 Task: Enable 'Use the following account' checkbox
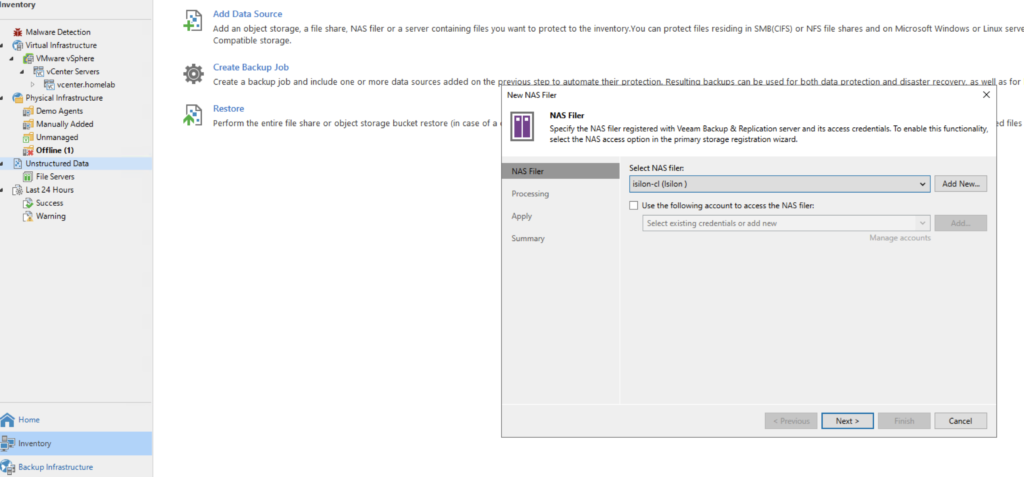pos(634,205)
